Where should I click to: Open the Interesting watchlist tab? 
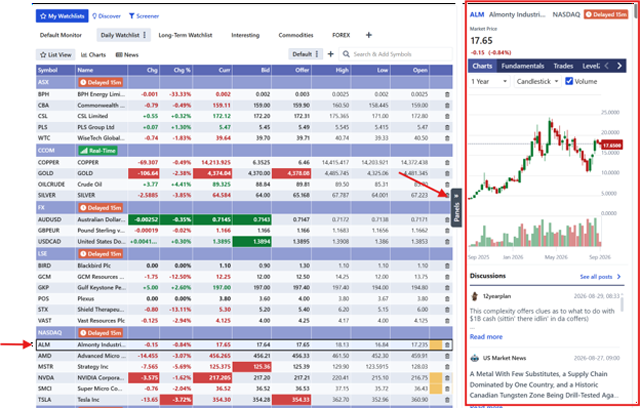pyautogui.click(x=245, y=35)
